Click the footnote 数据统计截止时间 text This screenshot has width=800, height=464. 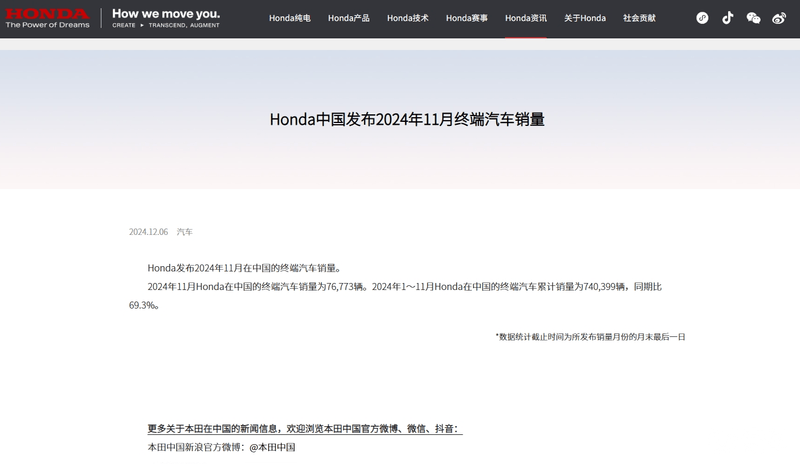[x=590, y=337]
